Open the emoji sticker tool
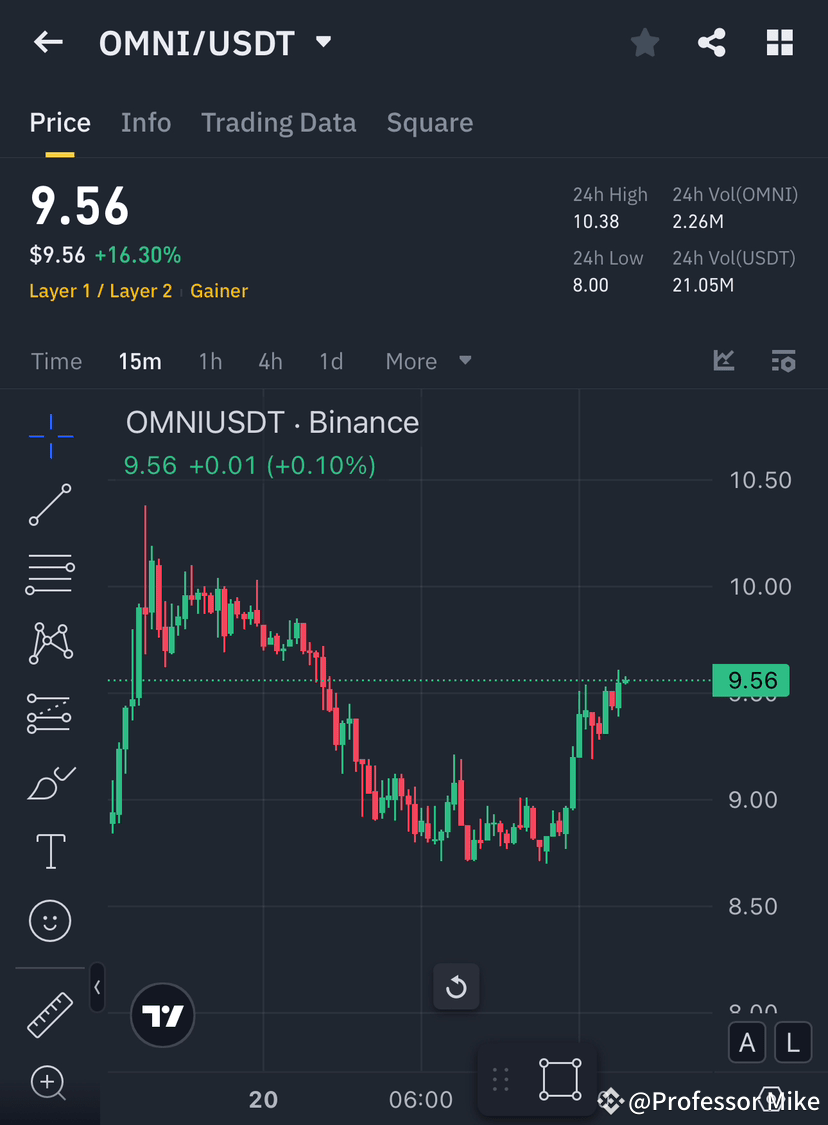 point(50,920)
